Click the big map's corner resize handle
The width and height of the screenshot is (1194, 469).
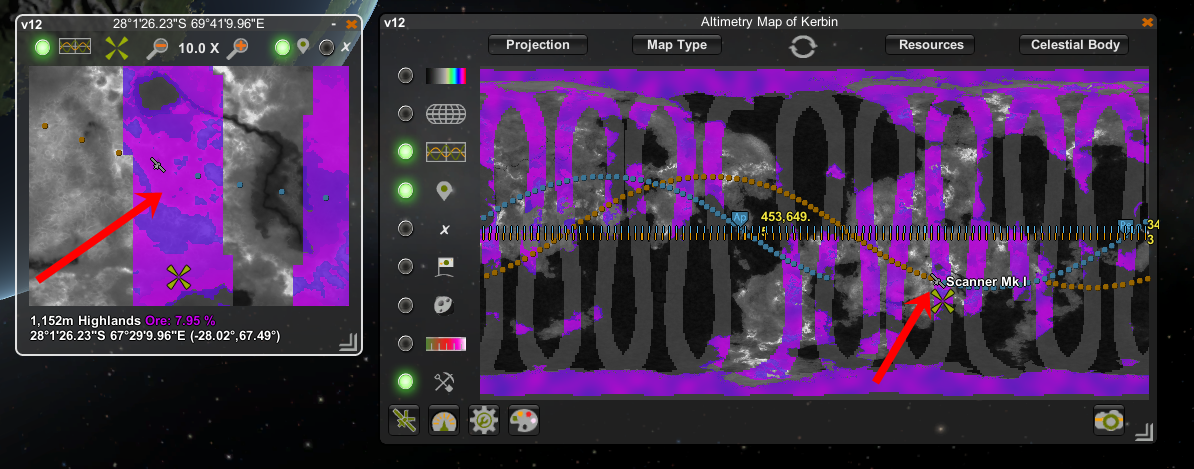pyautogui.click(x=1143, y=433)
